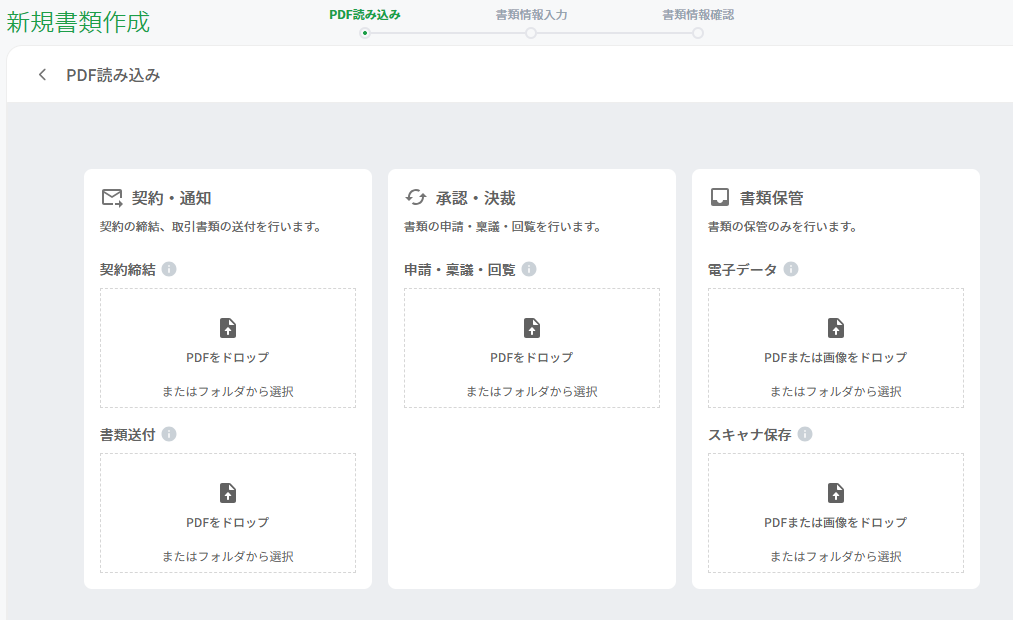
Task: Choose folder selection under 電子データ
Action: pos(836,391)
